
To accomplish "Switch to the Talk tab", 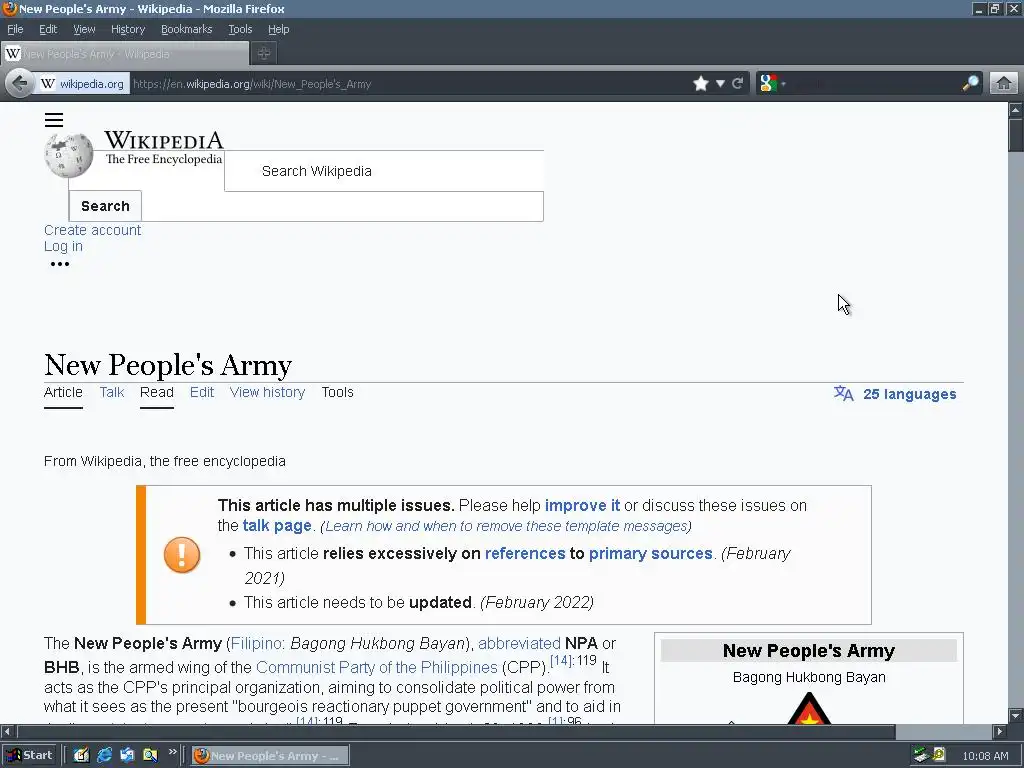I will coord(112,392).
